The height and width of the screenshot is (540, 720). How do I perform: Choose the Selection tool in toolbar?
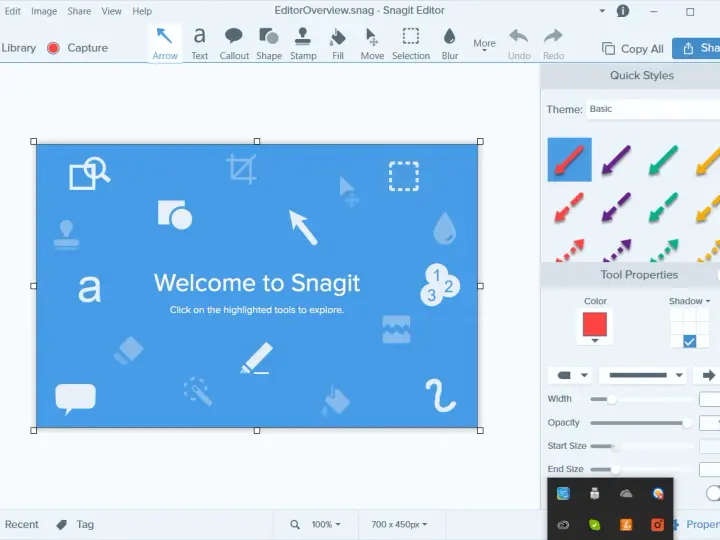pyautogui.click(x=411, y=44)
